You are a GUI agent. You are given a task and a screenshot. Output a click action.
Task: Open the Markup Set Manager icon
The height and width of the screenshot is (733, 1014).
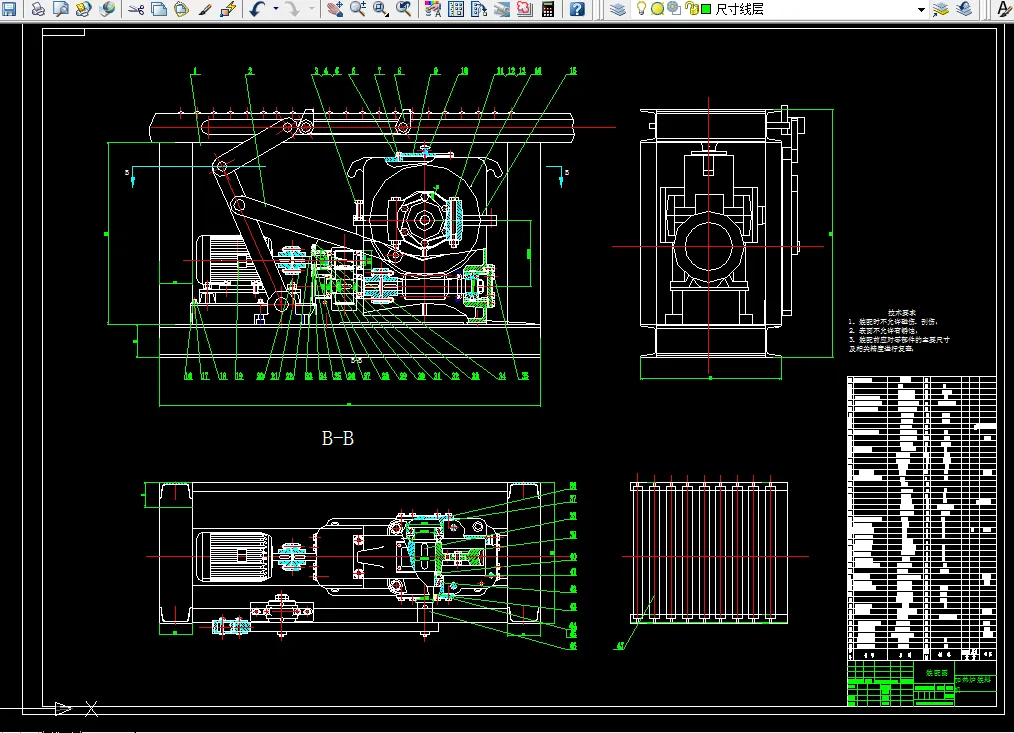point(524,8)
